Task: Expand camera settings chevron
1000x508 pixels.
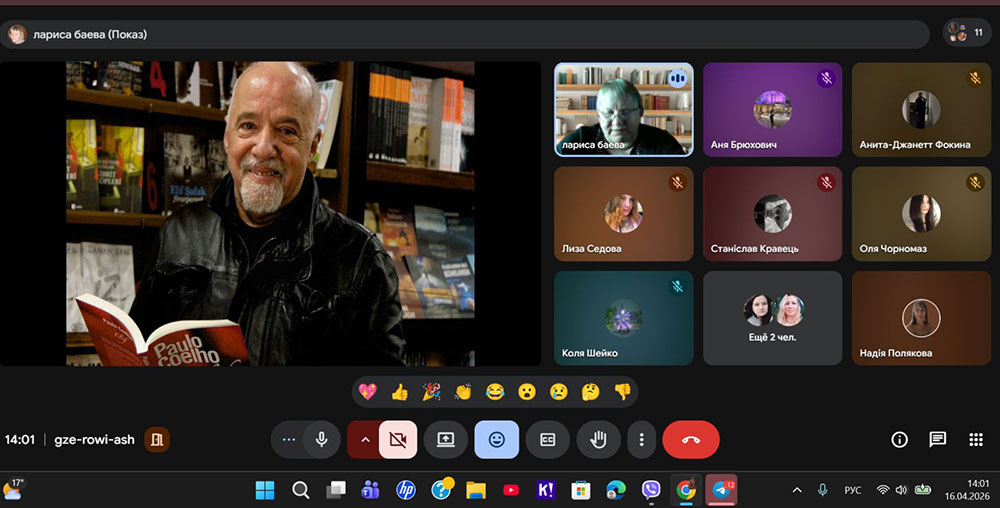Action: click(x=364, y=439)
